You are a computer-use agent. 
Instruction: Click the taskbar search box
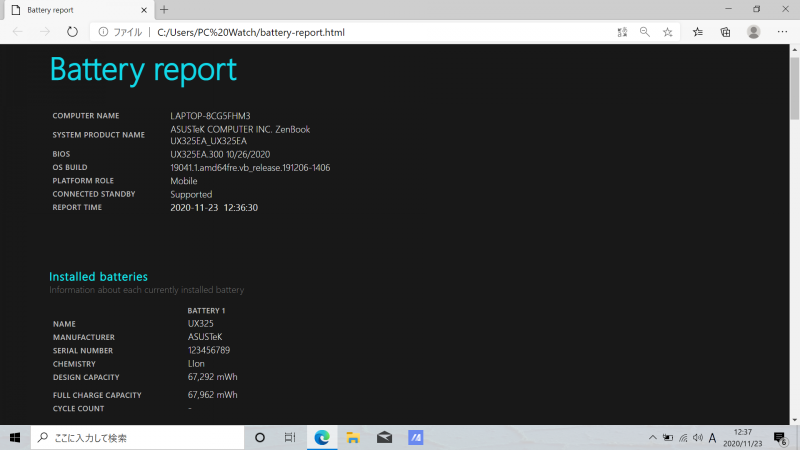click(x=137, y=438)
